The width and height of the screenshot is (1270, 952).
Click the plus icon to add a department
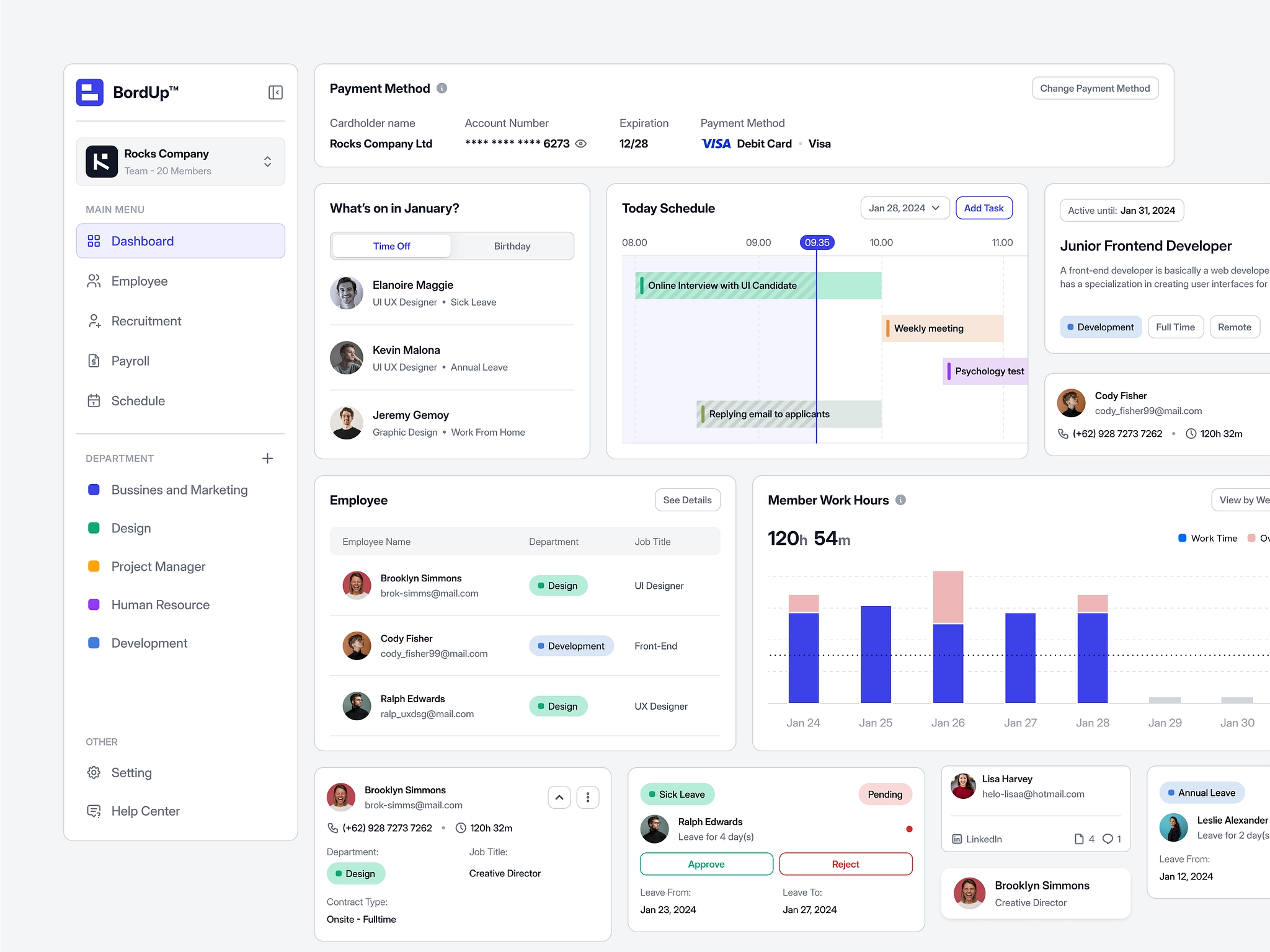tap(267, 458)
